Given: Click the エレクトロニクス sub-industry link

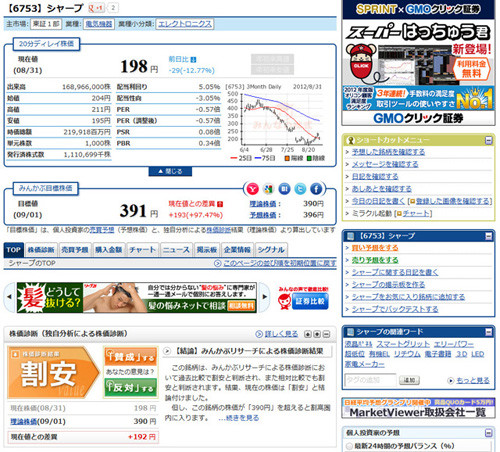Looking at the screenshot, I should [185, 24].
